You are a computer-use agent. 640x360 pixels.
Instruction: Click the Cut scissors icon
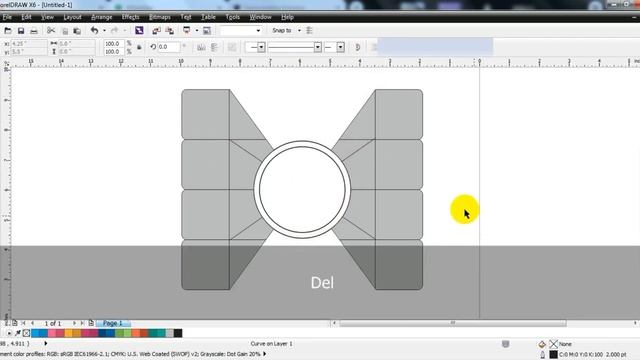point(51,31)
